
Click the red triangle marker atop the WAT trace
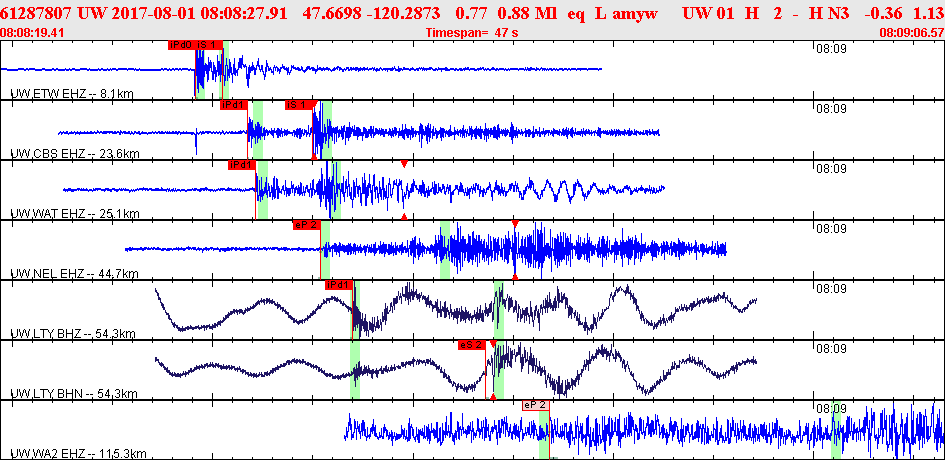coord(404,163)
